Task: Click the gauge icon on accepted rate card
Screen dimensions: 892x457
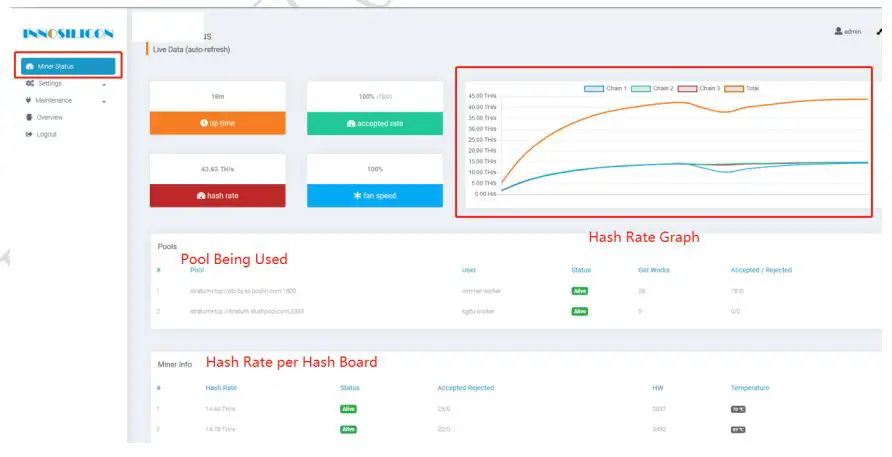Action: 351,123
